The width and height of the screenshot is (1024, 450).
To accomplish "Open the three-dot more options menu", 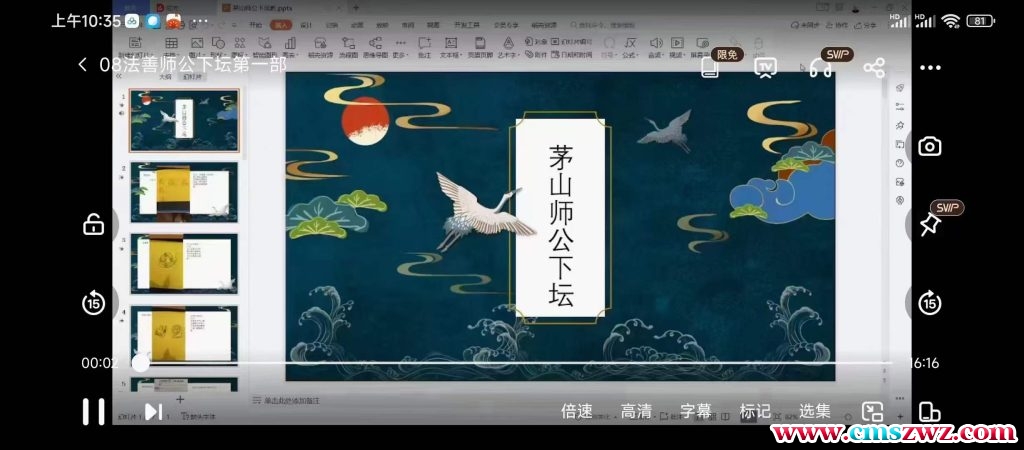I will (930, 67).
